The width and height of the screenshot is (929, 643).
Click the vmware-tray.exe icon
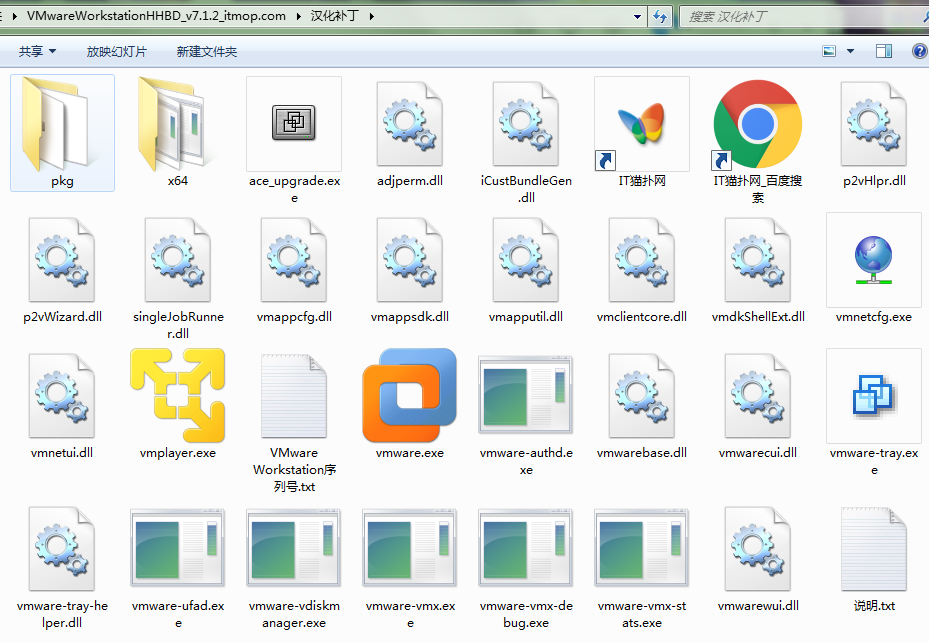point(873,395)
